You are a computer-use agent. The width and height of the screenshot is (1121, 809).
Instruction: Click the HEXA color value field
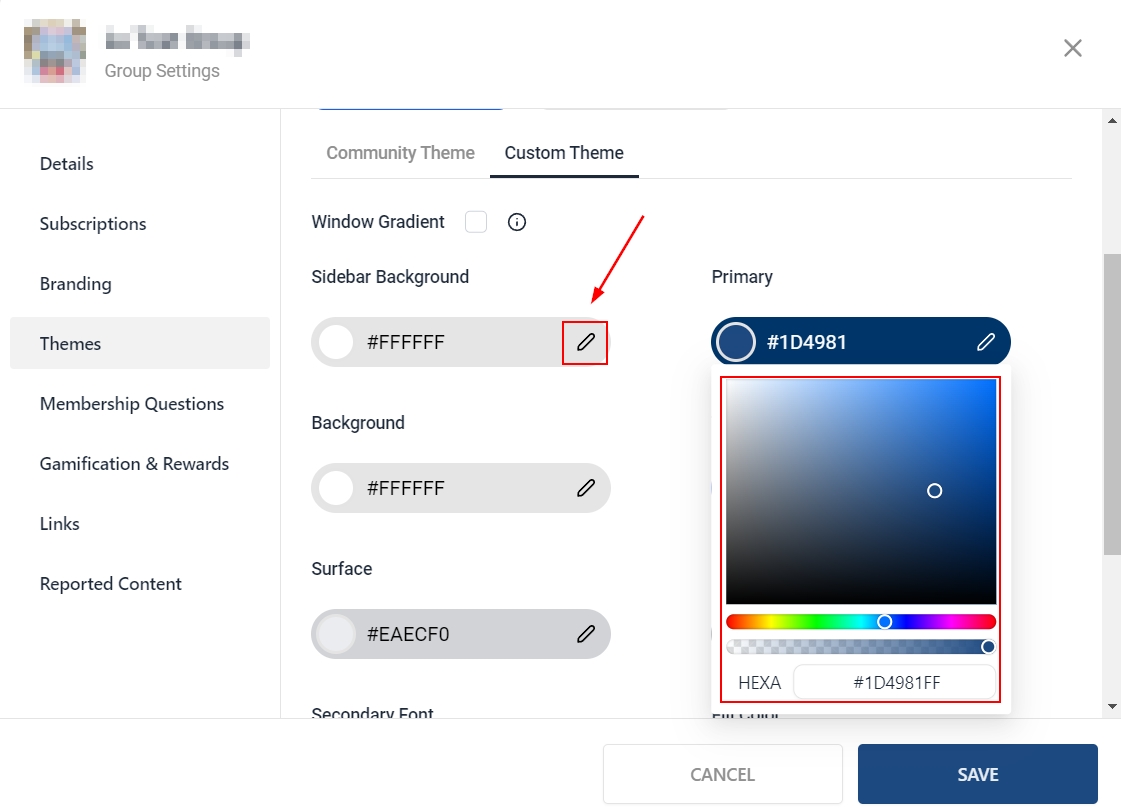[x=895, y=683]
